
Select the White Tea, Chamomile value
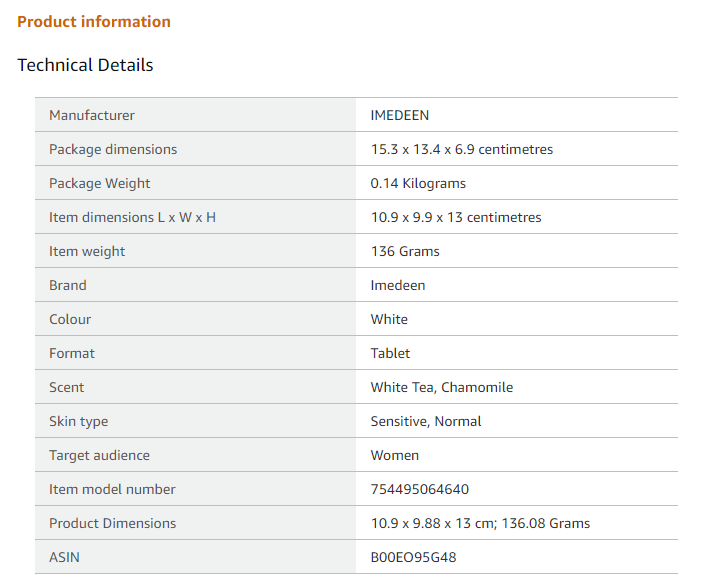point(442,388)
